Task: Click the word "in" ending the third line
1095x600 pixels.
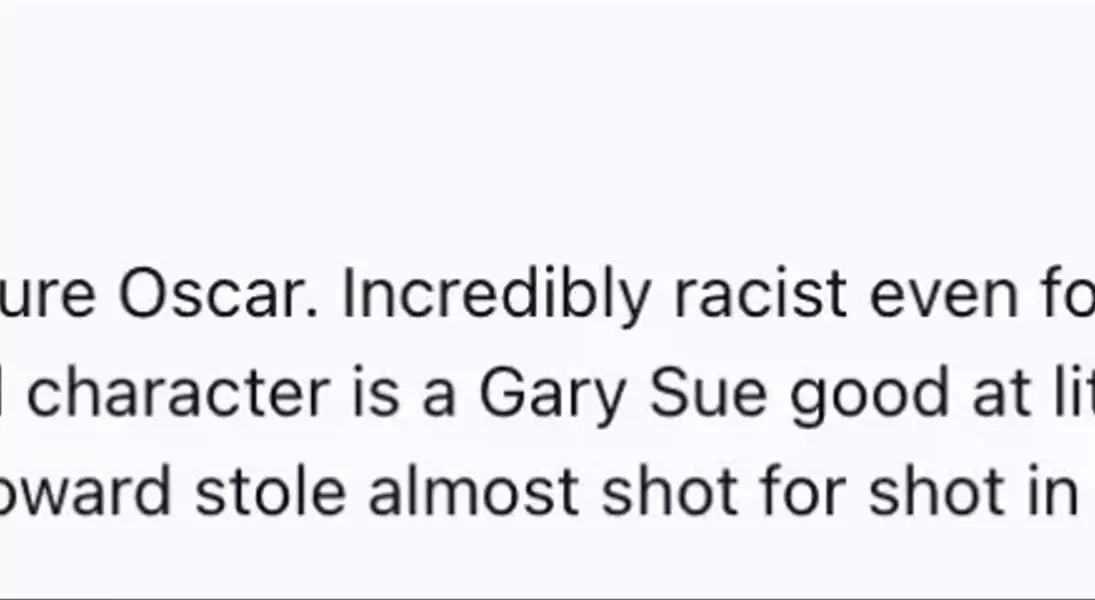Action: click(1059, 492)
